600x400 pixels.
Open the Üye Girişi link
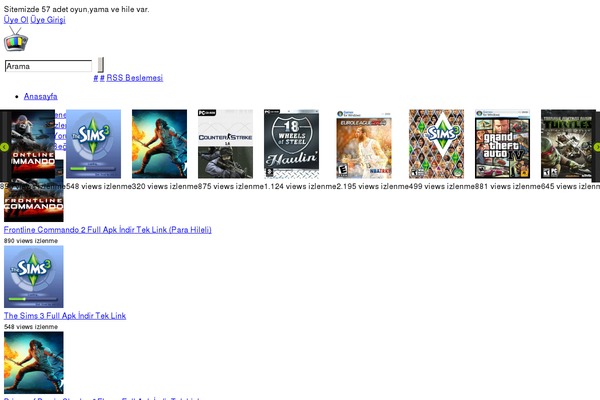(x=48, y=20)
